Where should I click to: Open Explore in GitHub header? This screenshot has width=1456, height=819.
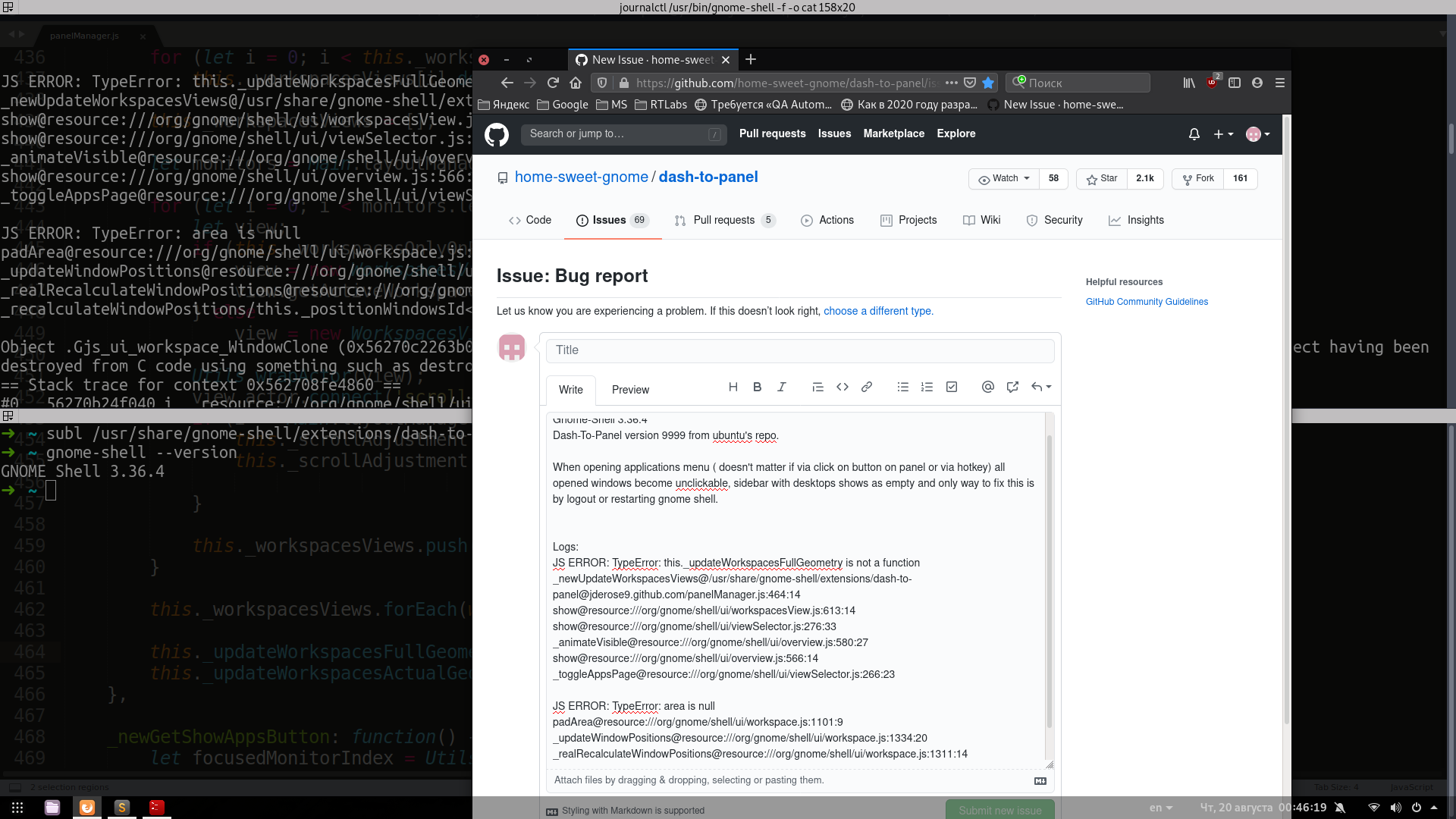[956, 133]
